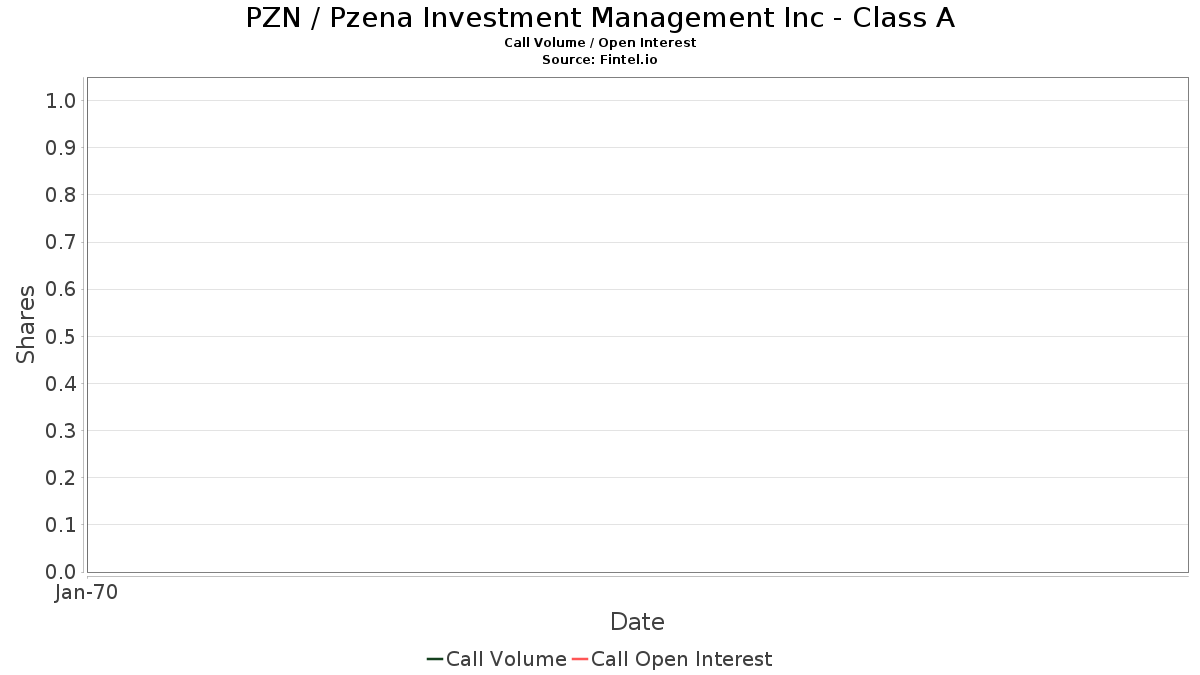1200x675 pixels.
Task: Select the Call Volume legend label
Action: click(506, 659)
